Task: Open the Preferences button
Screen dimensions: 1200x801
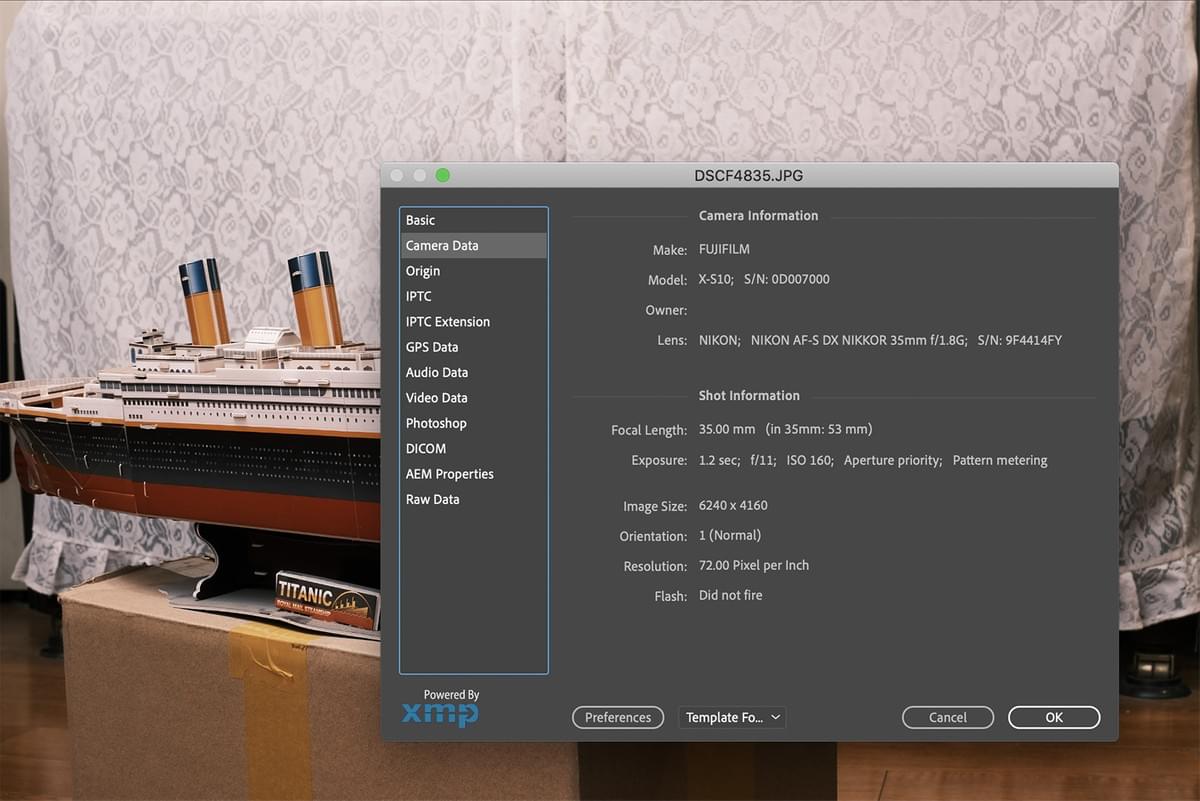Action: [618, 717]
